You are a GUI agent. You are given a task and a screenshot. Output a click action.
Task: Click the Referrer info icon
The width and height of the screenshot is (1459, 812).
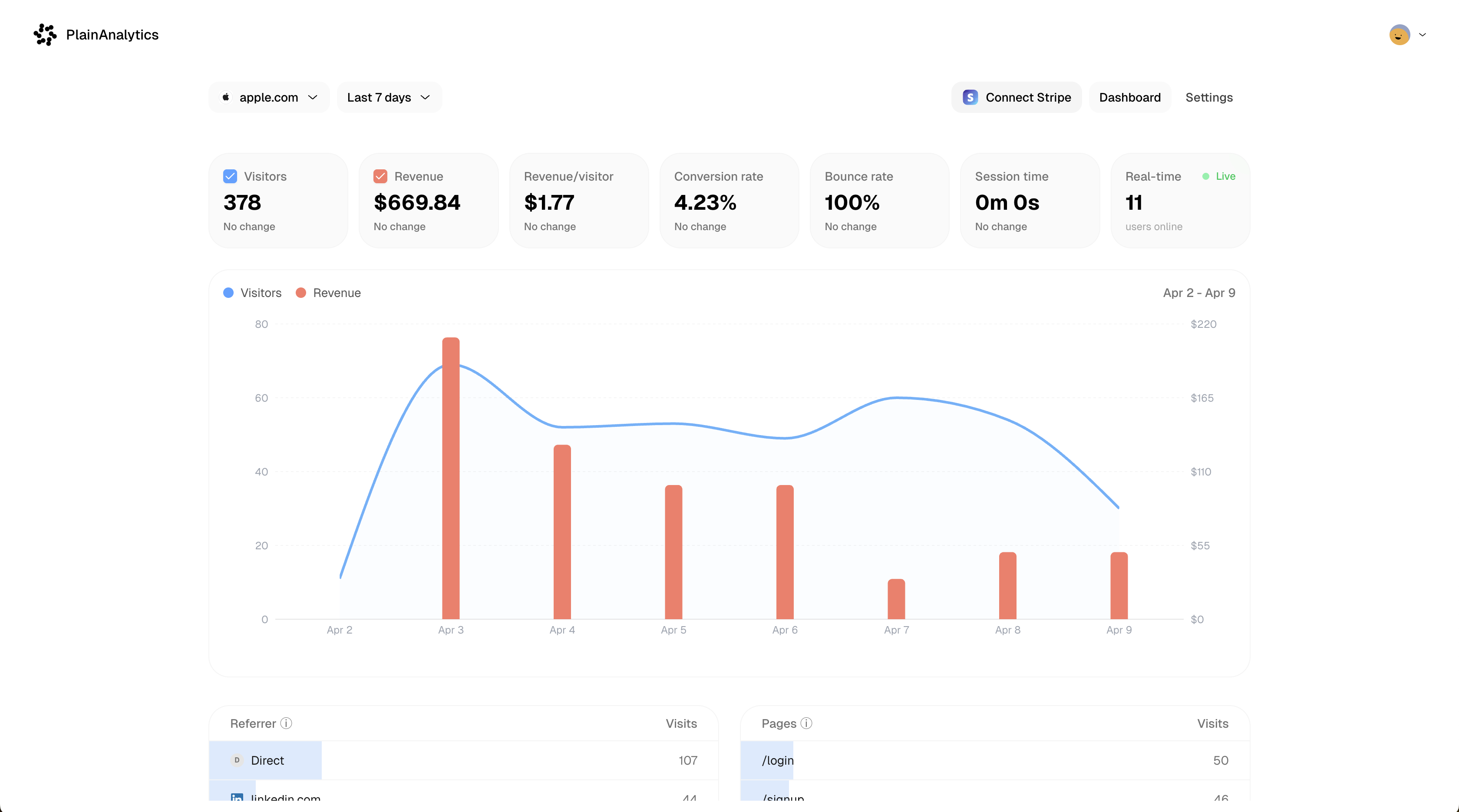point(286,723)
